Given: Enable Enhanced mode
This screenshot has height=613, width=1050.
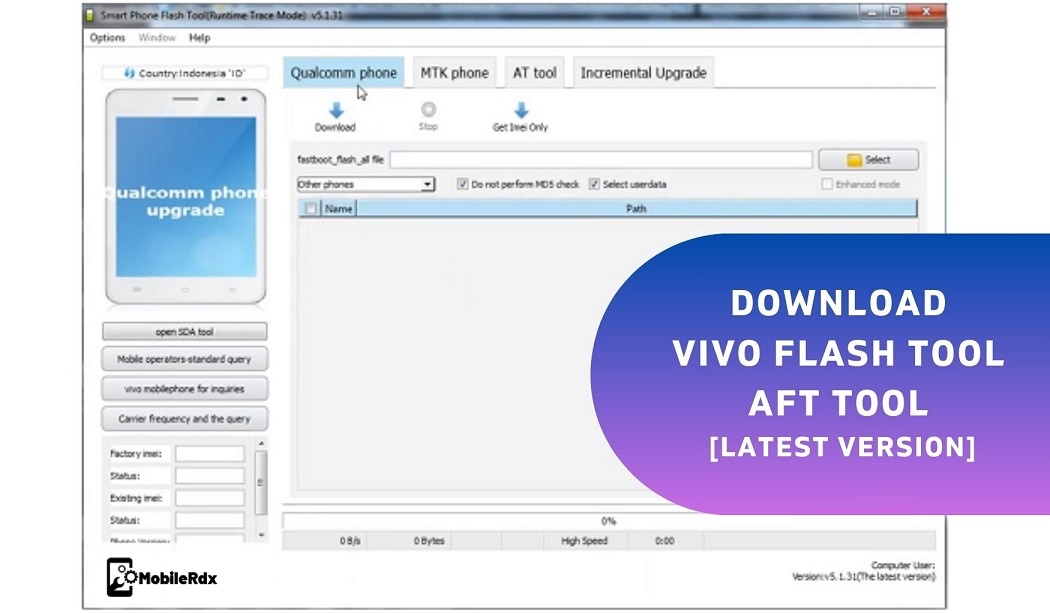Looking at the screenshot, I should pyautogui.click(x=826, y=184).
